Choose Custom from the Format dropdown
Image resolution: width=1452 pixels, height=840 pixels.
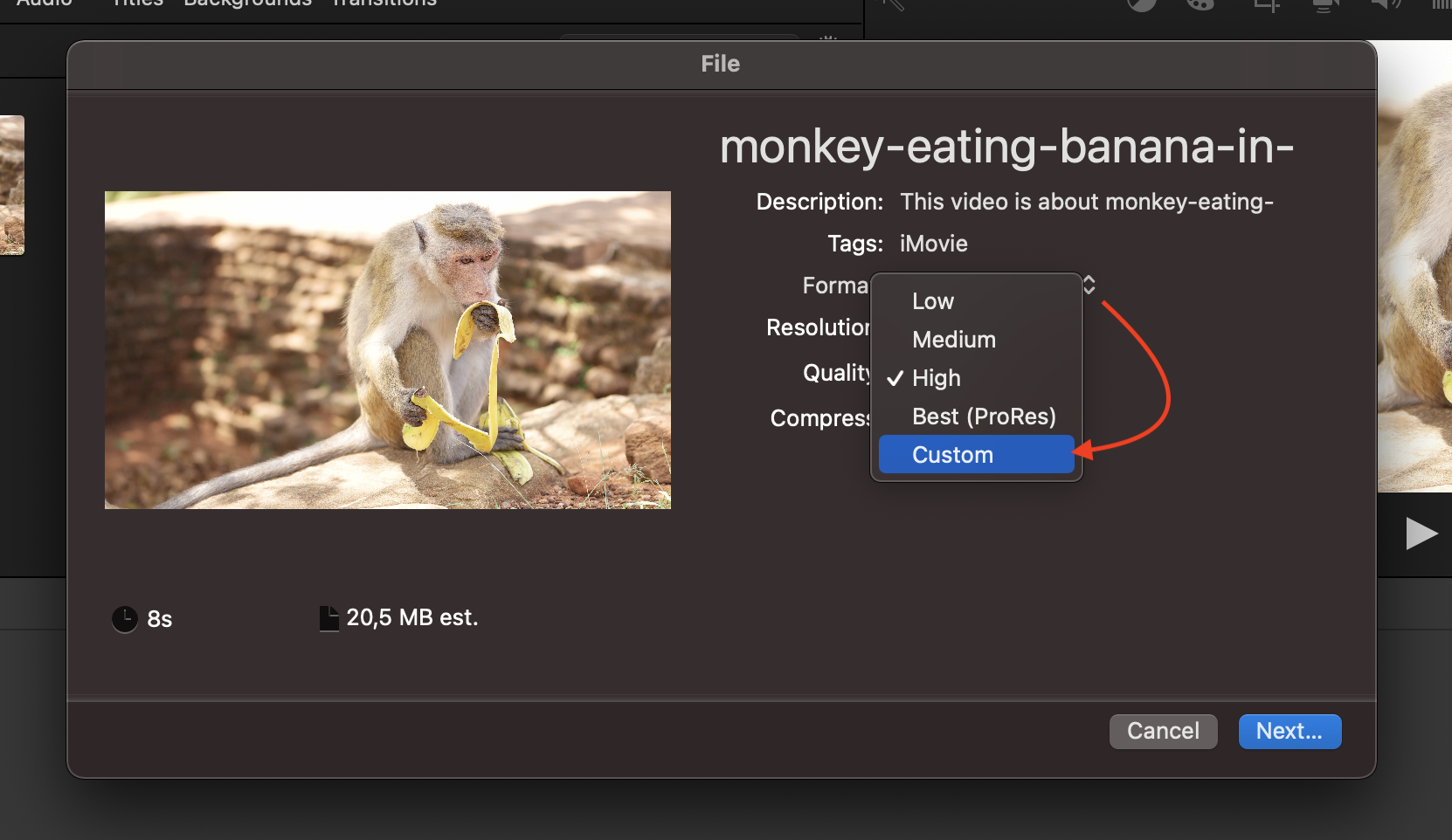tap(952, 454)
